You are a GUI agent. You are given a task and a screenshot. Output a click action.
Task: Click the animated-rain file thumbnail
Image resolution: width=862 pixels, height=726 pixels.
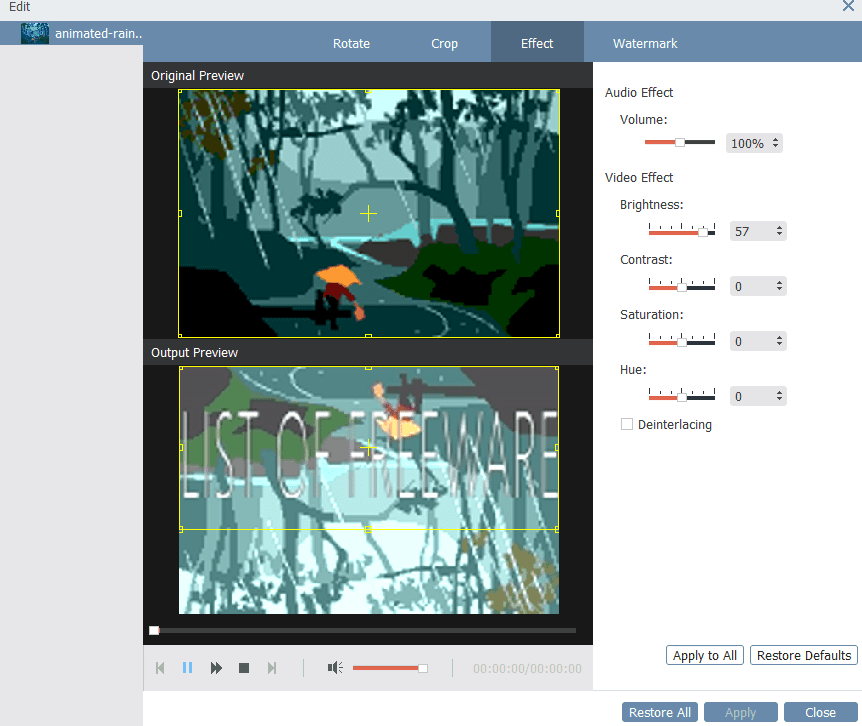coord(35,34)
